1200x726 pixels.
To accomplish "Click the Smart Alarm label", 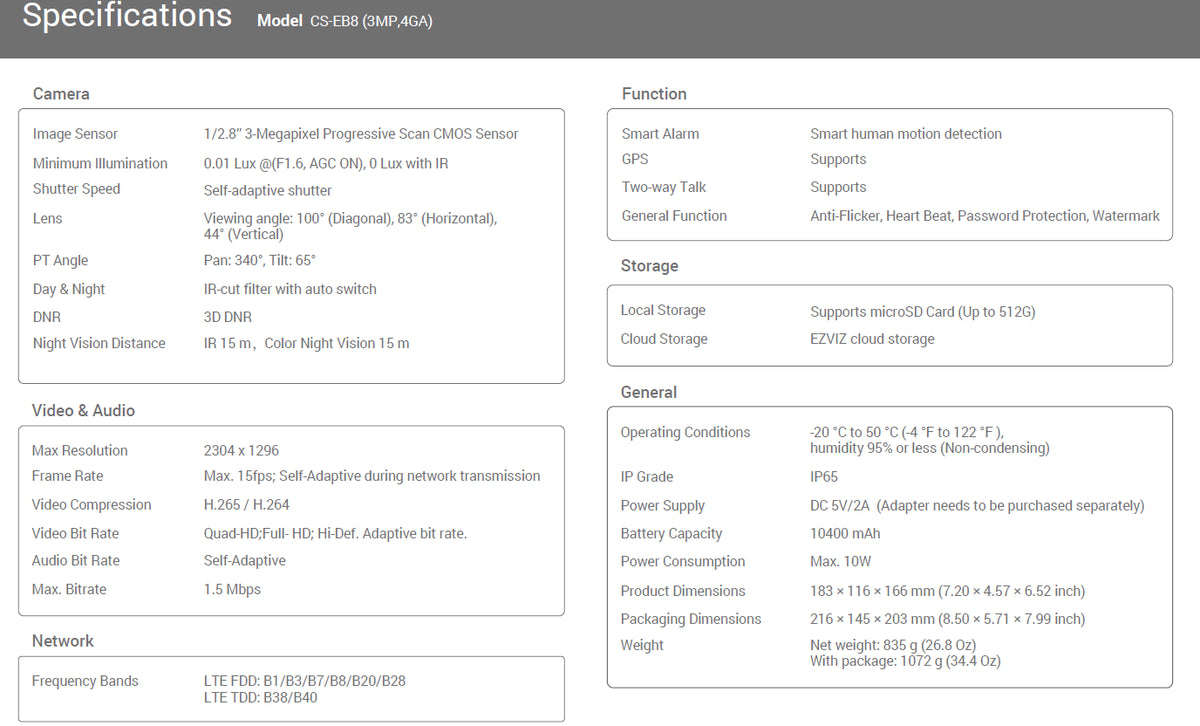I will [660, 134].
